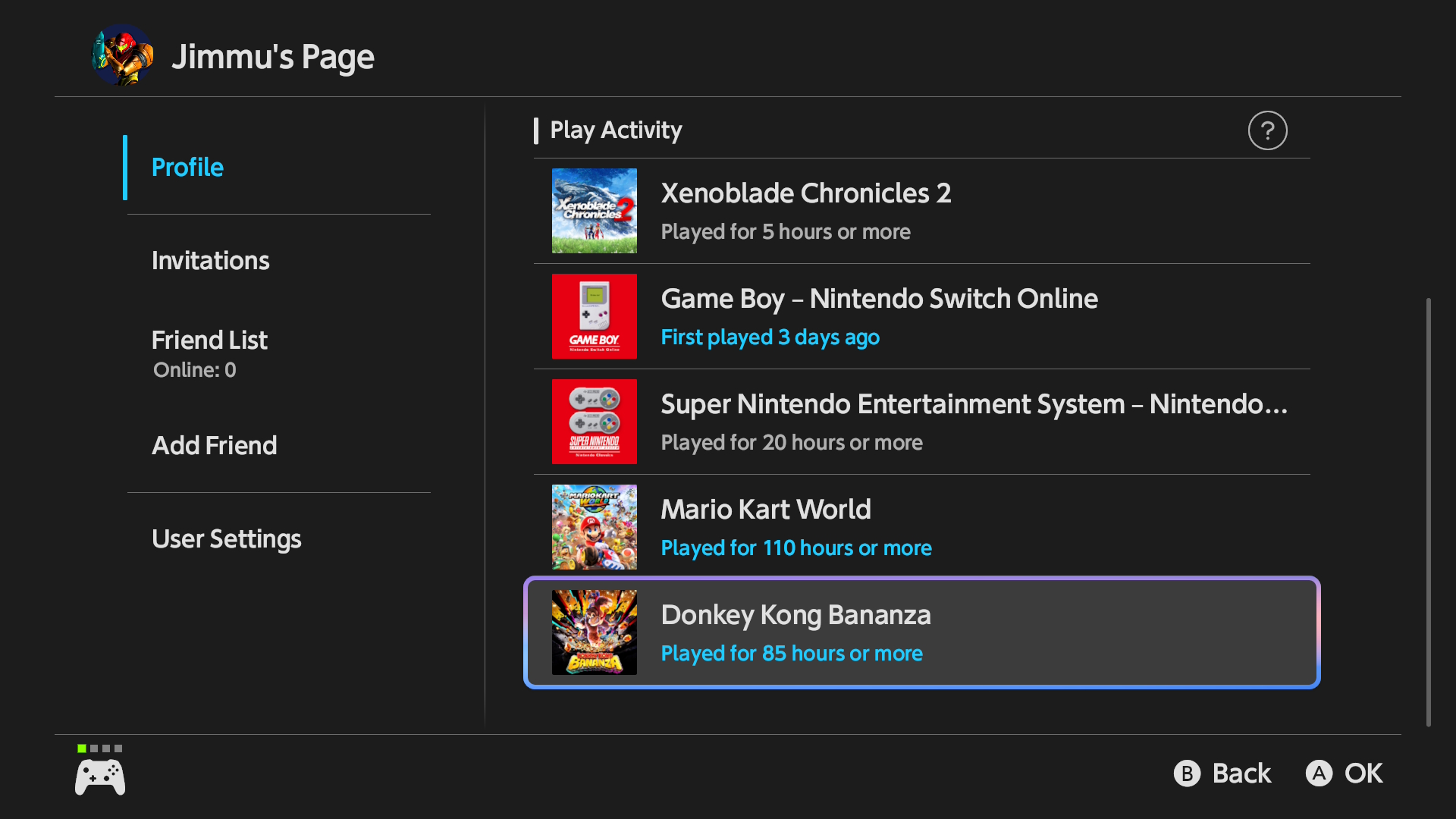The width and height of the screenshot is (1456, 819).
Task: Click the OK button label
Action: tap(1363, 773)
